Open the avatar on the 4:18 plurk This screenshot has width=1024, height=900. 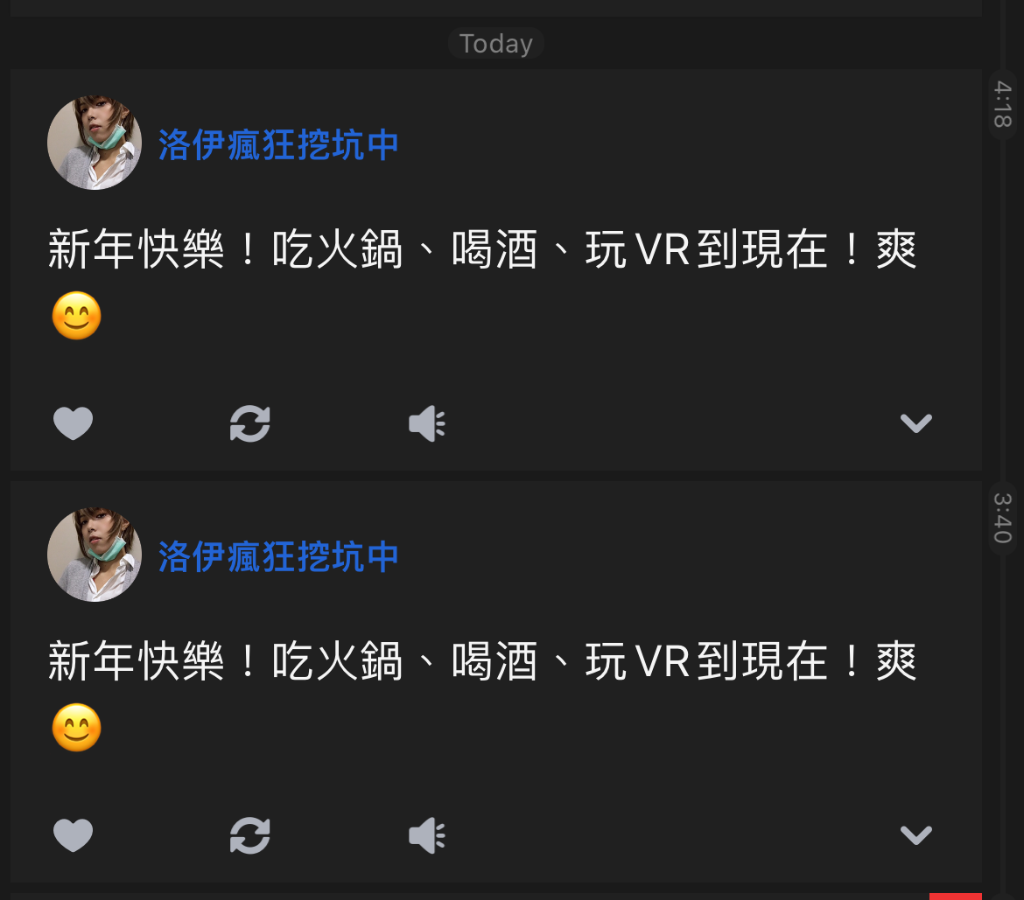(x=95, y=142)
